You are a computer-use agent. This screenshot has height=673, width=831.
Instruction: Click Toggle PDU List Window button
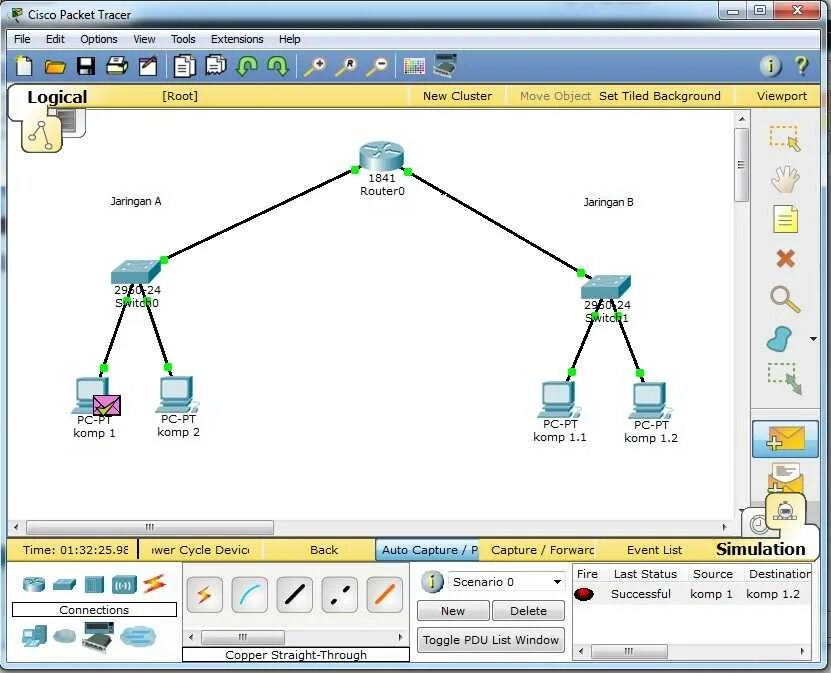tap(491, 640)
